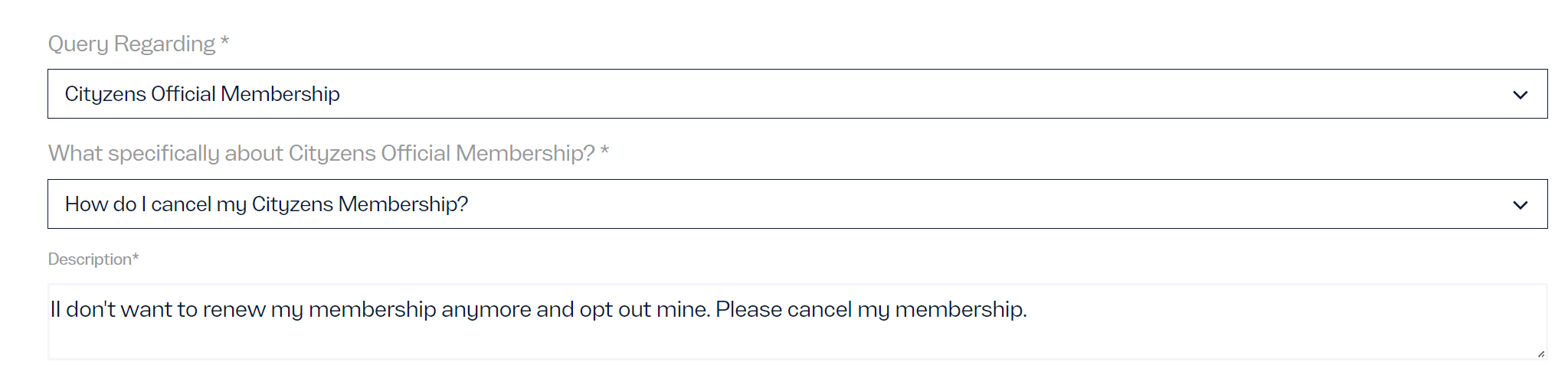
Task: Place cursor on word "anymore" in description
Action: 486,310
